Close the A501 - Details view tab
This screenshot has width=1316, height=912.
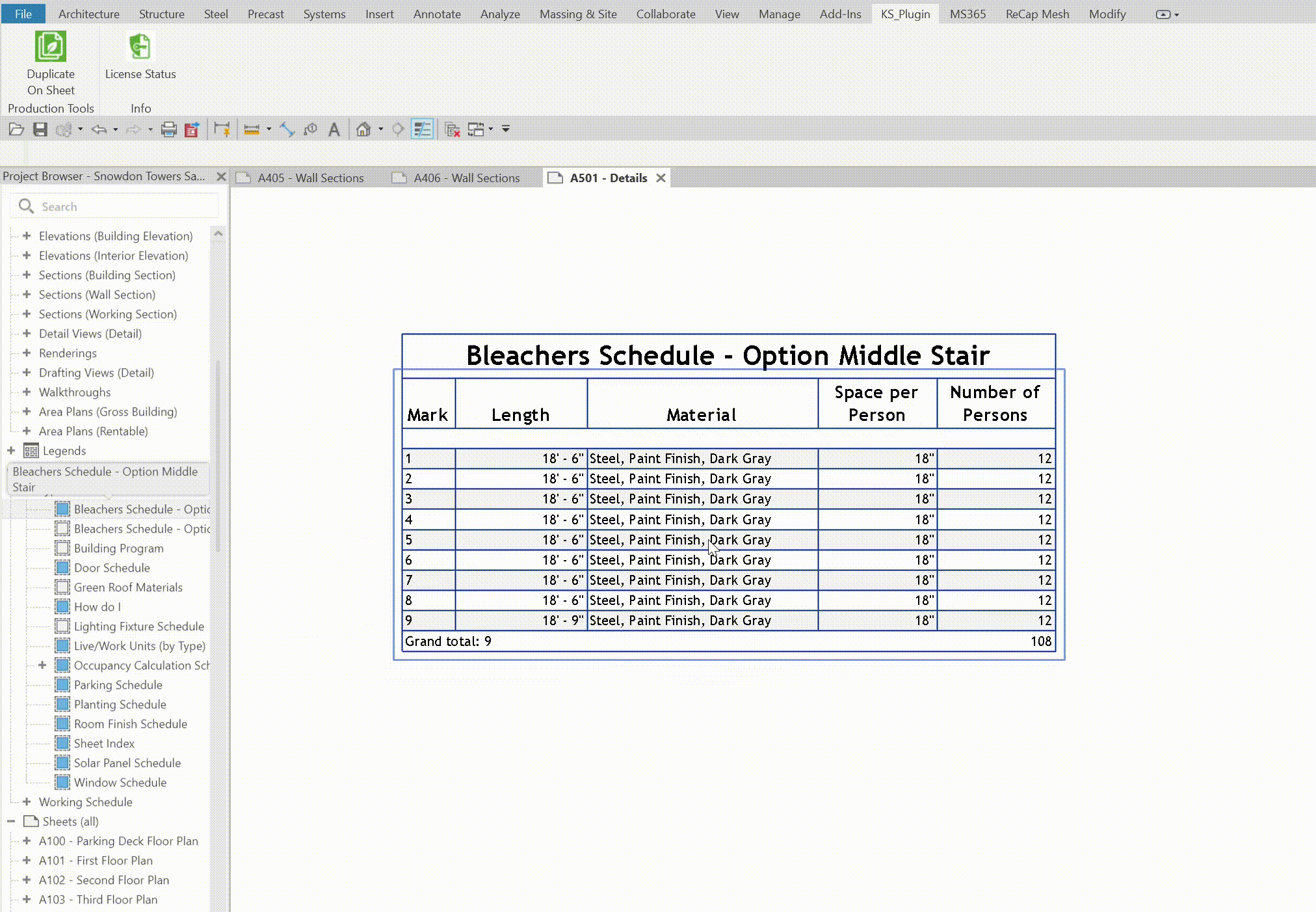(661, 178)
